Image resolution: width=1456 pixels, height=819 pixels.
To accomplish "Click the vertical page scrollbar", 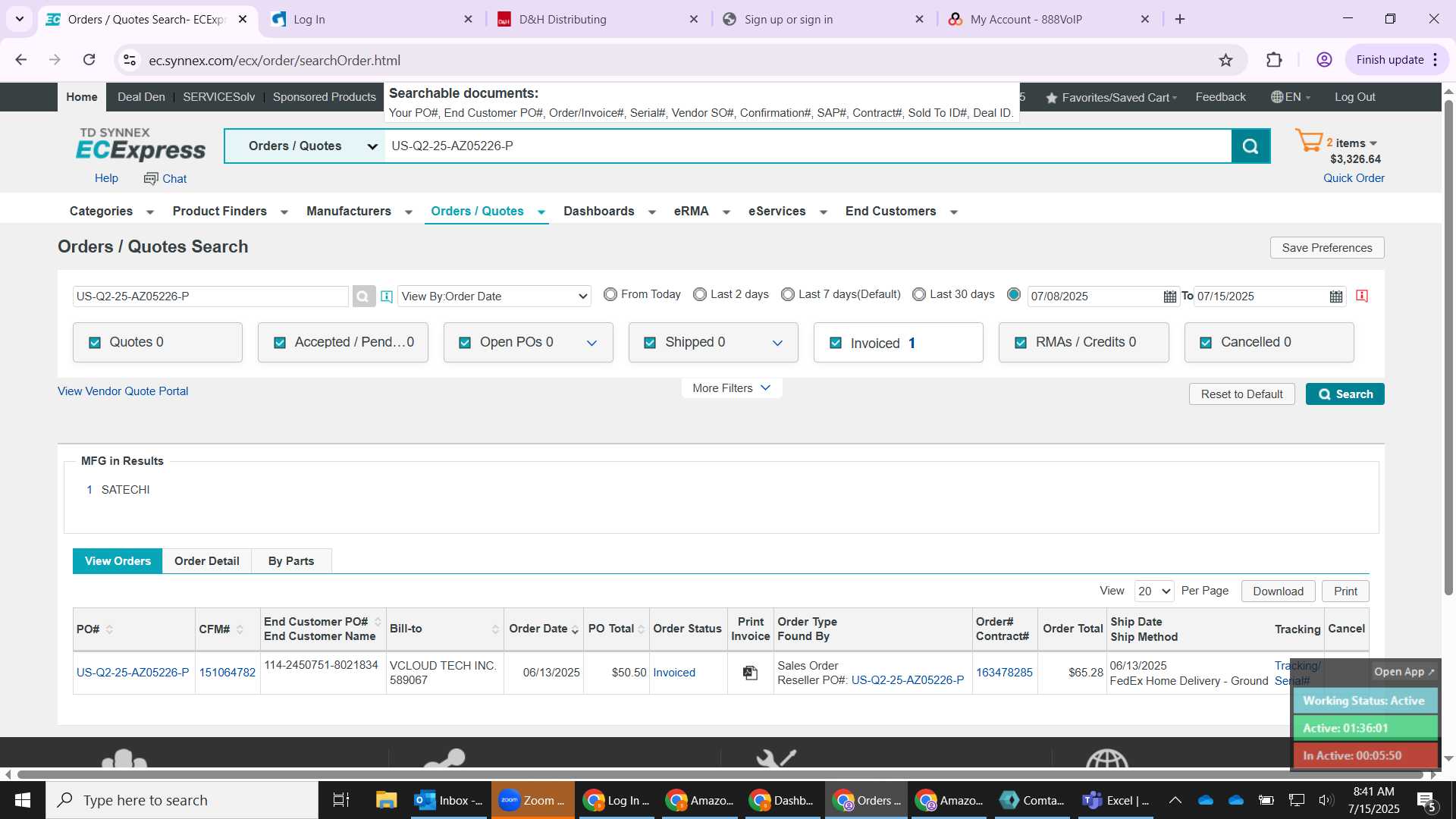I will (1448, 347).
